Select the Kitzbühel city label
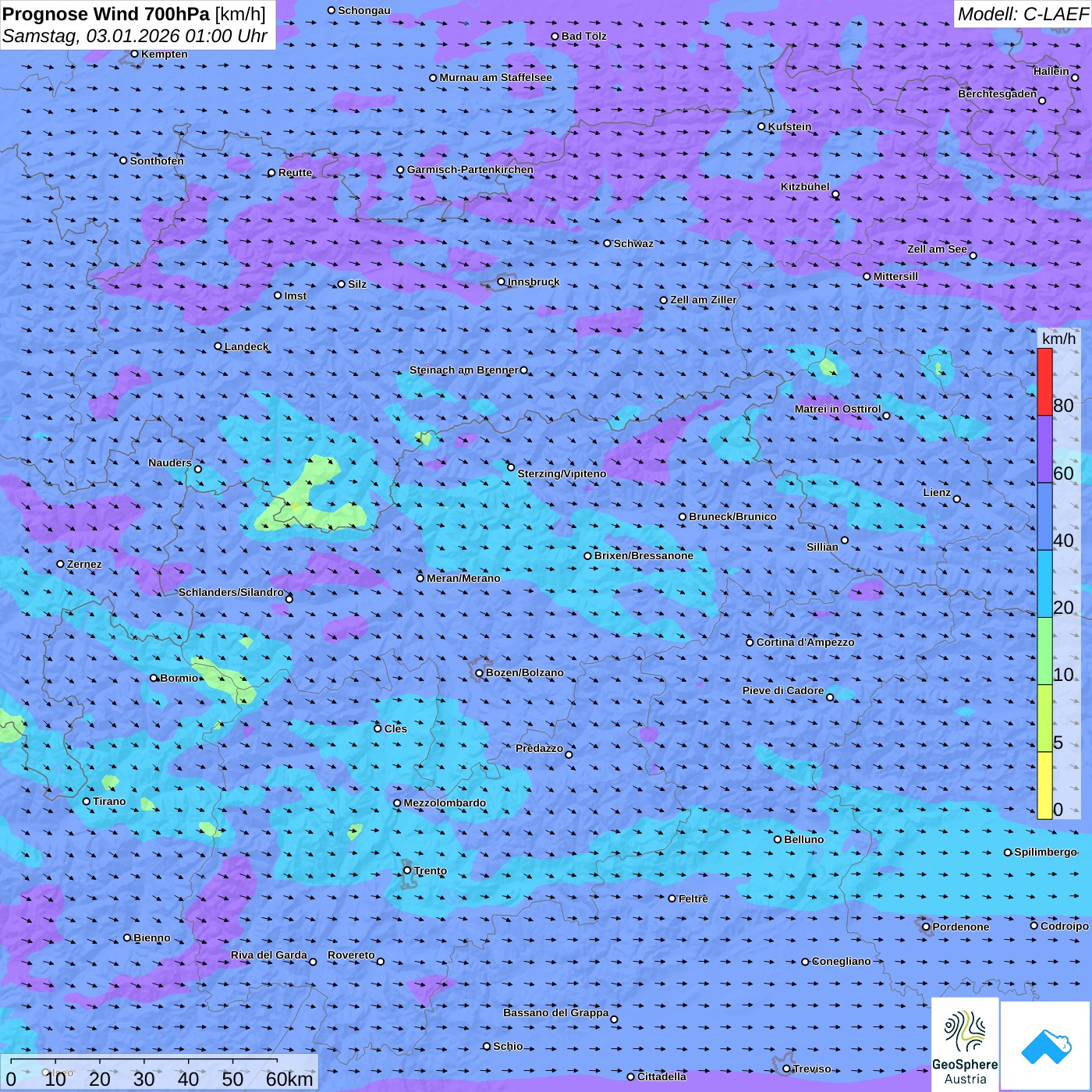Image resolution: width=1092 pixels, height=1092 pixels. [805, 186]
